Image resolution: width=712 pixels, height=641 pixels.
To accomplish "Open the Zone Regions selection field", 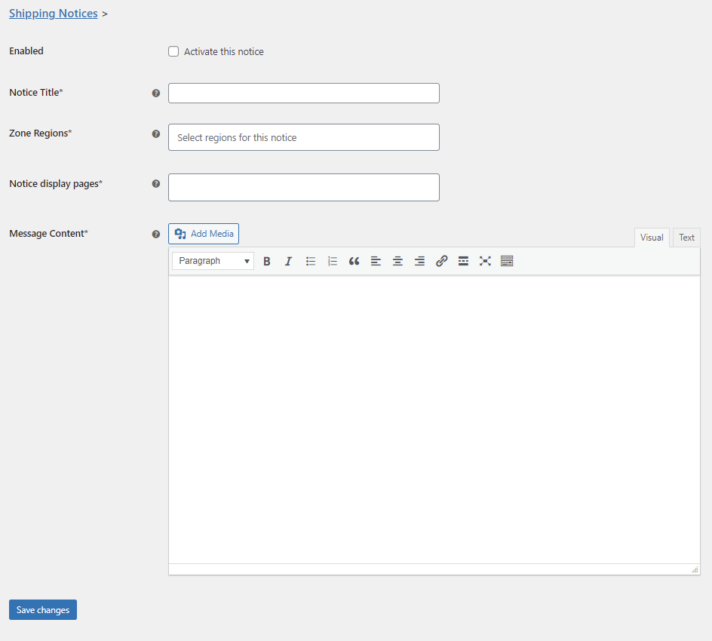I will tap(304, 137).
